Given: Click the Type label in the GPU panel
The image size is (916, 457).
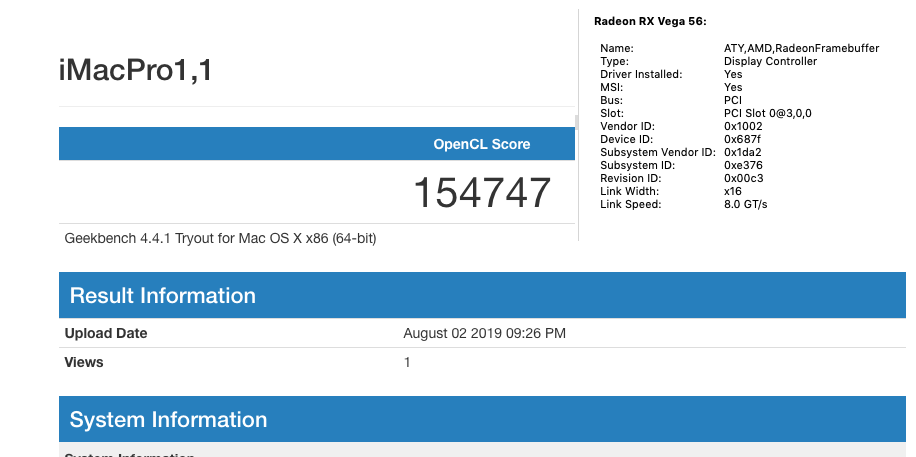Looking at the screenshot, I should 614,61.
